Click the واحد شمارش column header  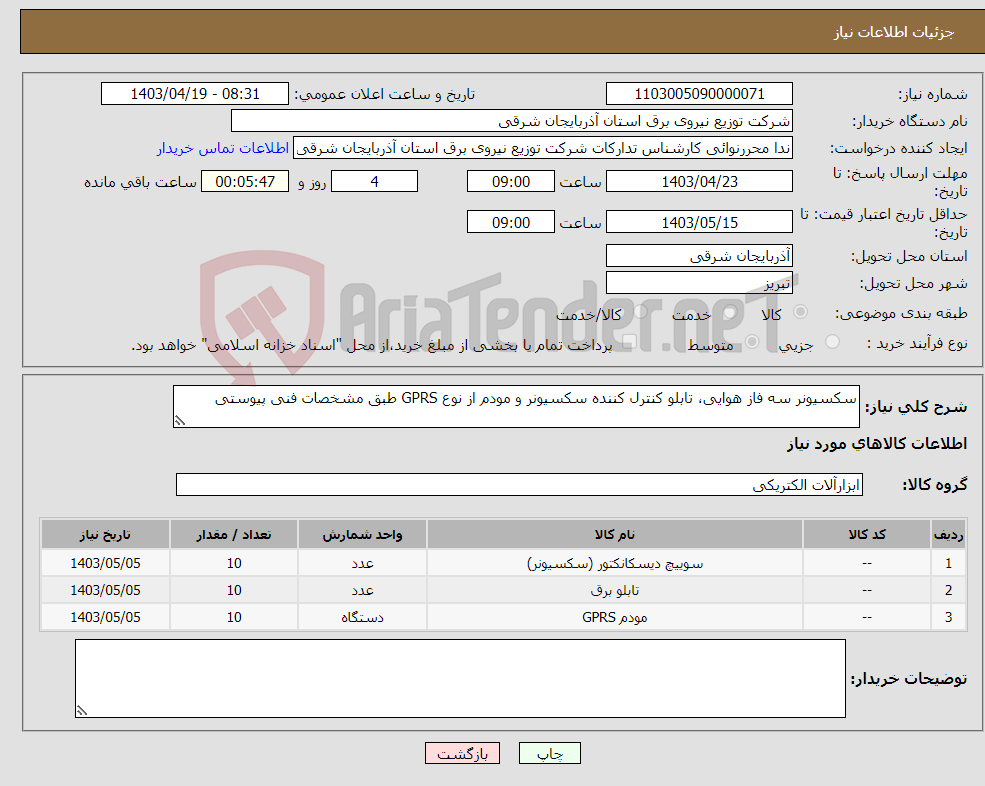[362, 535]
